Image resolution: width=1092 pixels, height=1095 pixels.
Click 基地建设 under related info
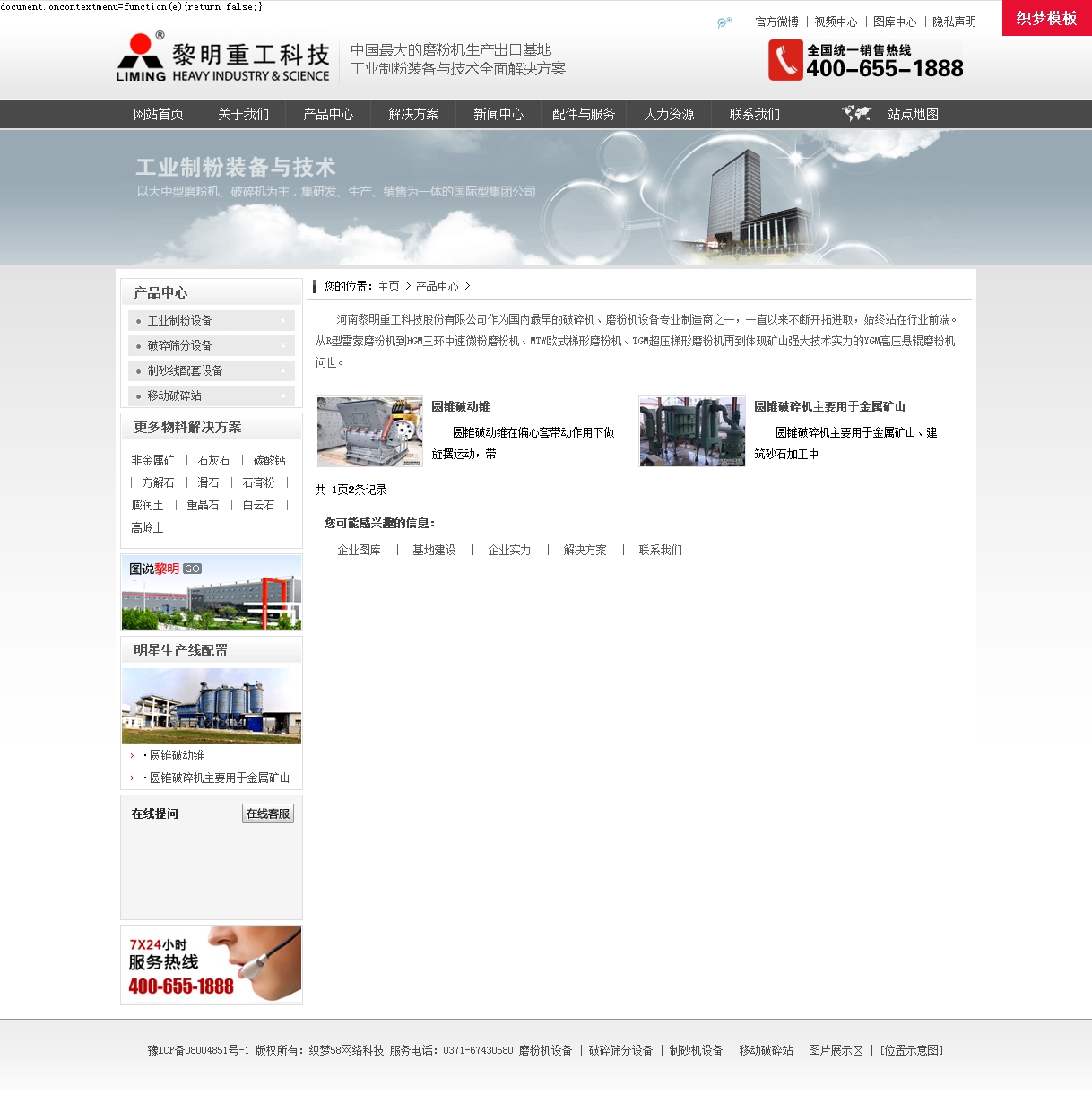(434, 550)
